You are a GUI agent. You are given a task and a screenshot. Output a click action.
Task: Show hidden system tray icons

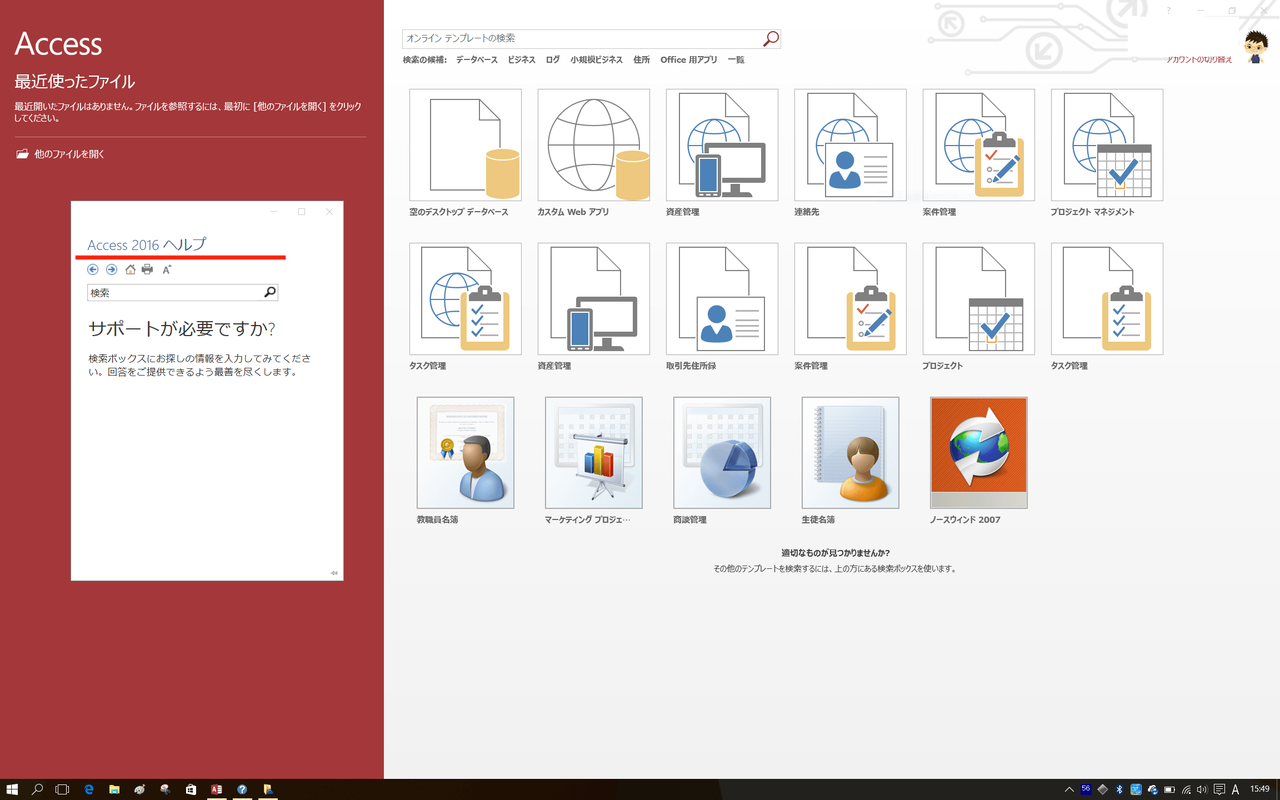(1069, 789)
